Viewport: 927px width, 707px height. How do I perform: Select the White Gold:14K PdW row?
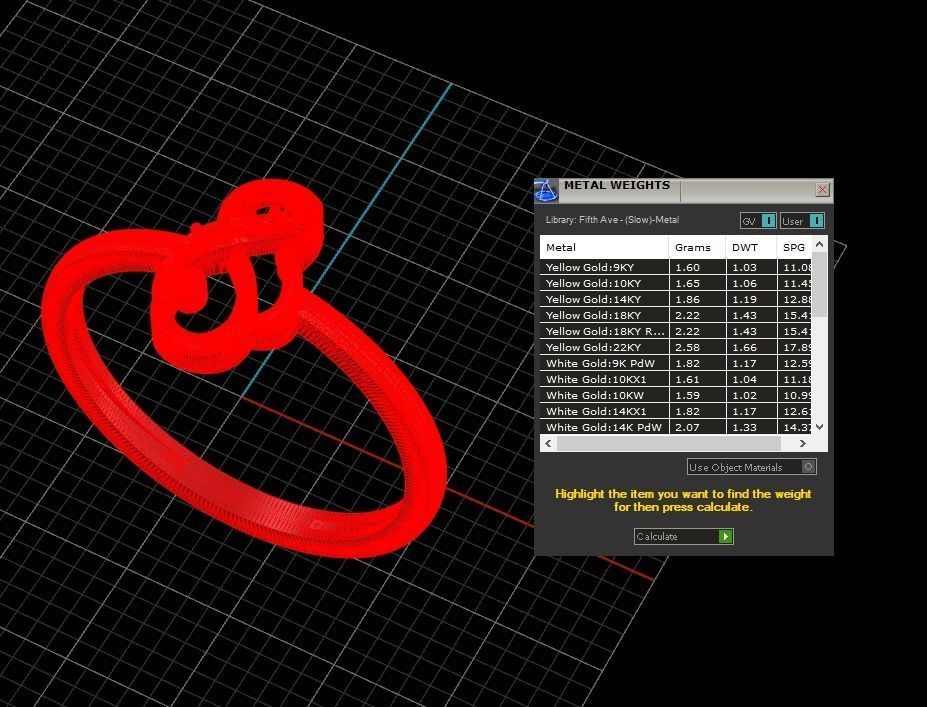(676, 427)
